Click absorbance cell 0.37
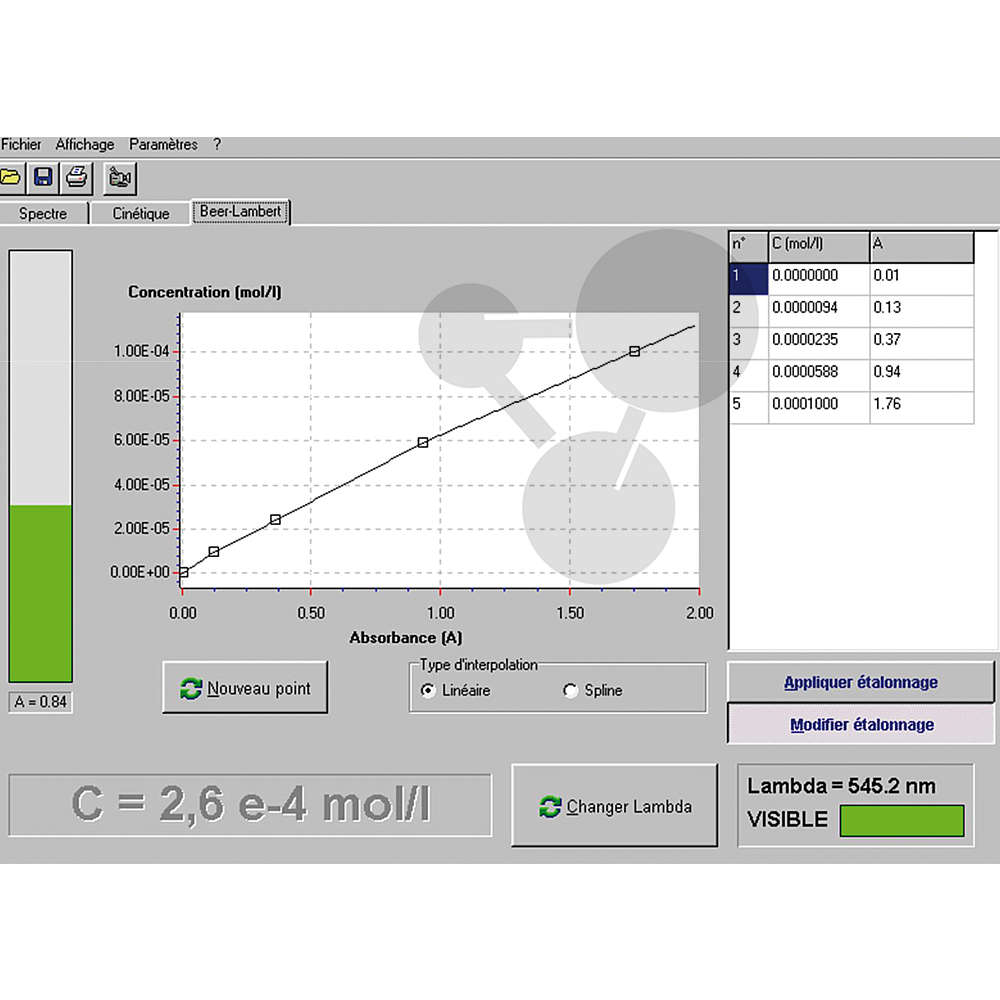Image resolution: width=1000 pixels, height=1000 pixels. tap(922, 343)
